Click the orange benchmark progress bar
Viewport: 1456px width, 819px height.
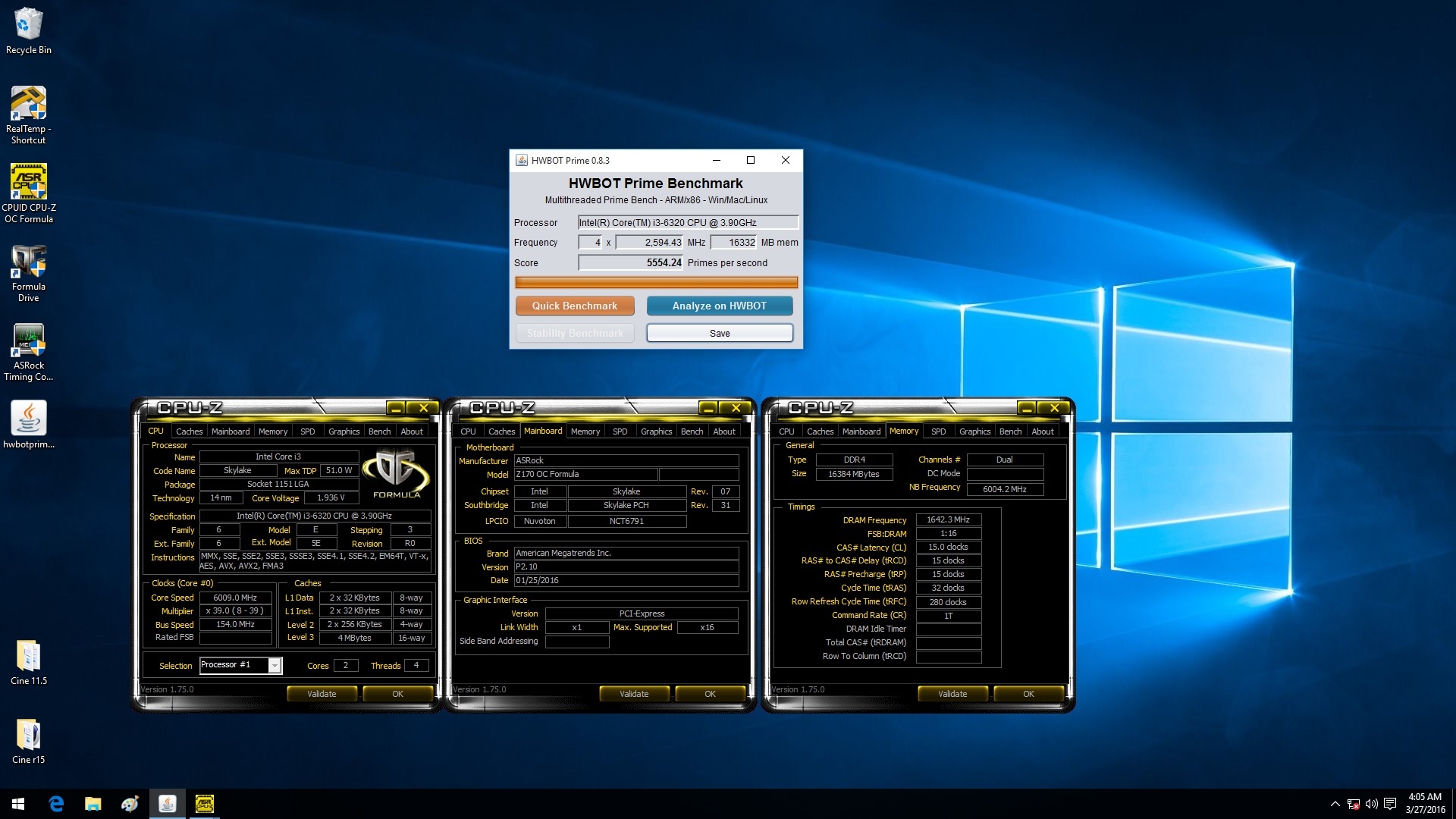click(x=656, y=282)
